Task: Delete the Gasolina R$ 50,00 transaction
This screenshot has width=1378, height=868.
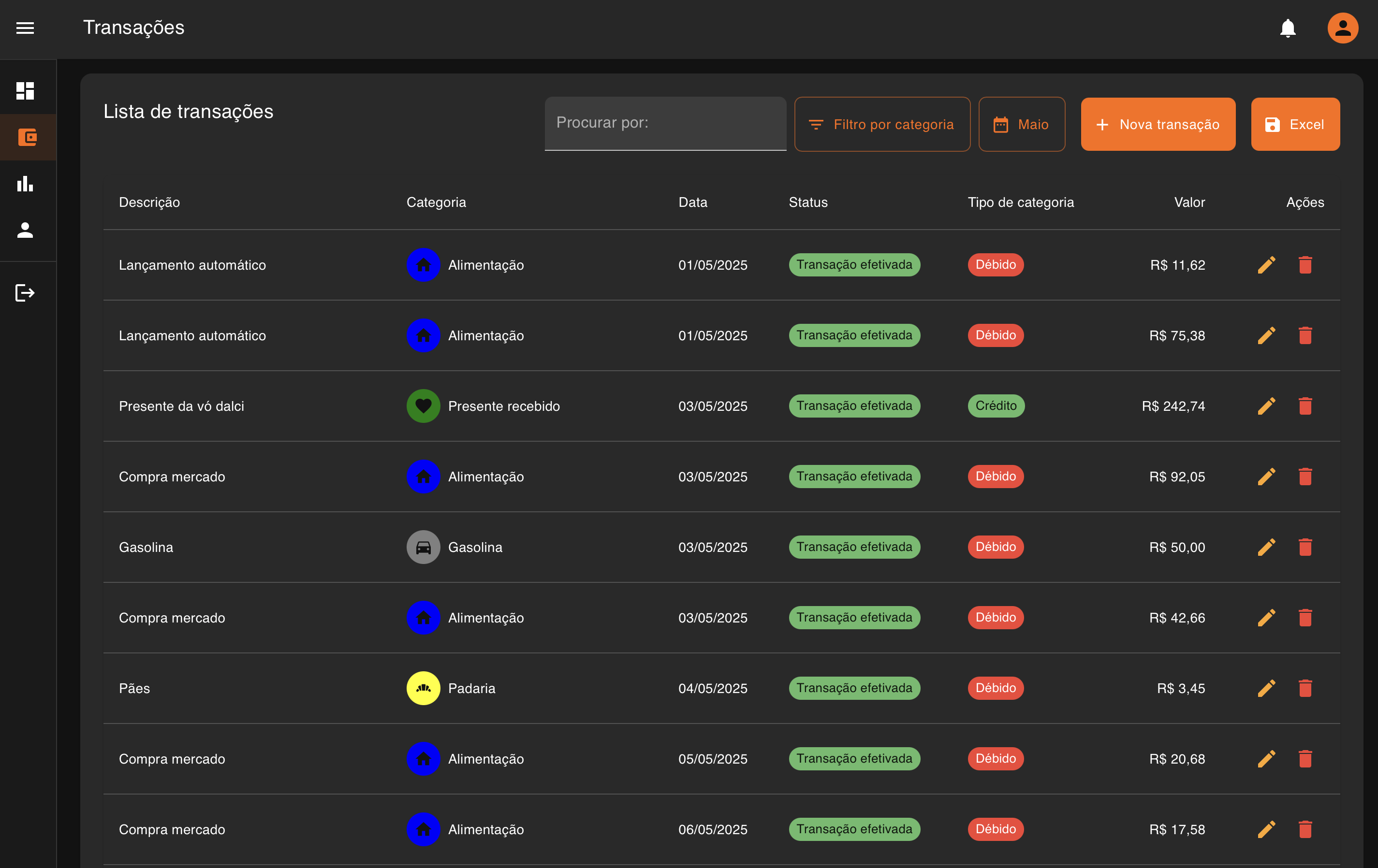Action: pos(1305,547)
